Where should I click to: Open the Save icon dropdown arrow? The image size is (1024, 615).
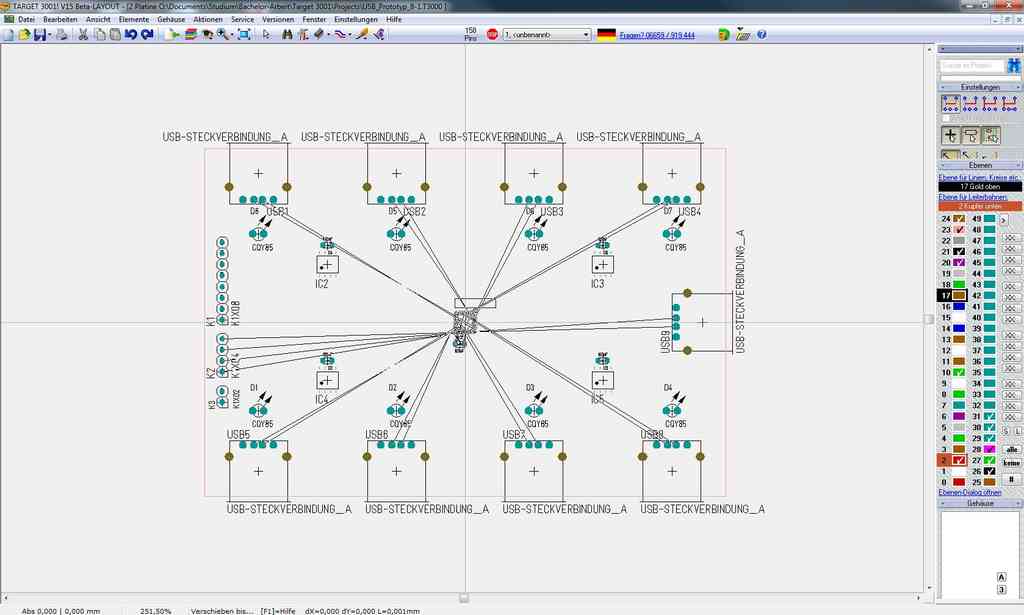point(50,35)
